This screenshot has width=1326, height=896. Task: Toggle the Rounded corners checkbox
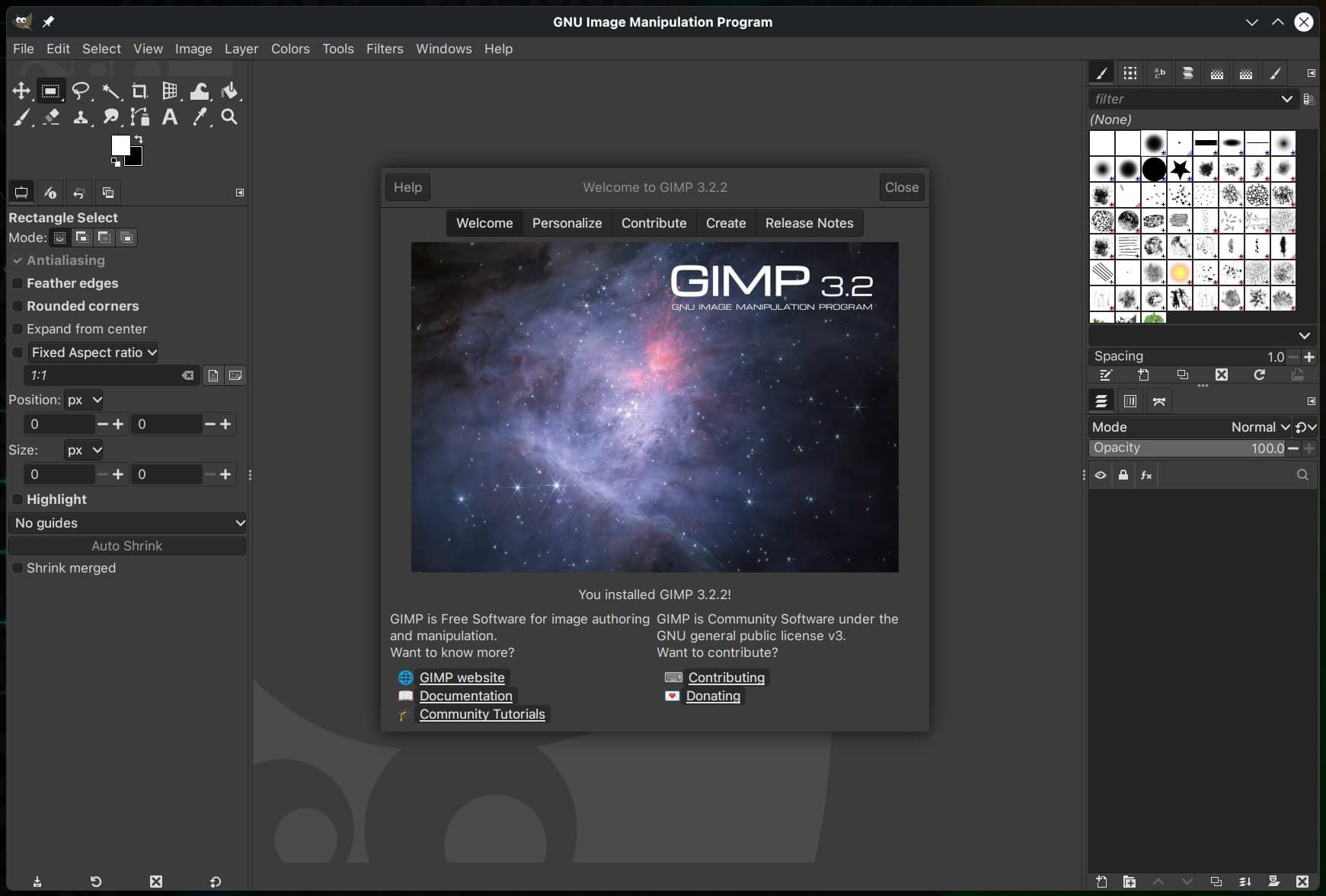pyautogui.click(x=18, y=306)
